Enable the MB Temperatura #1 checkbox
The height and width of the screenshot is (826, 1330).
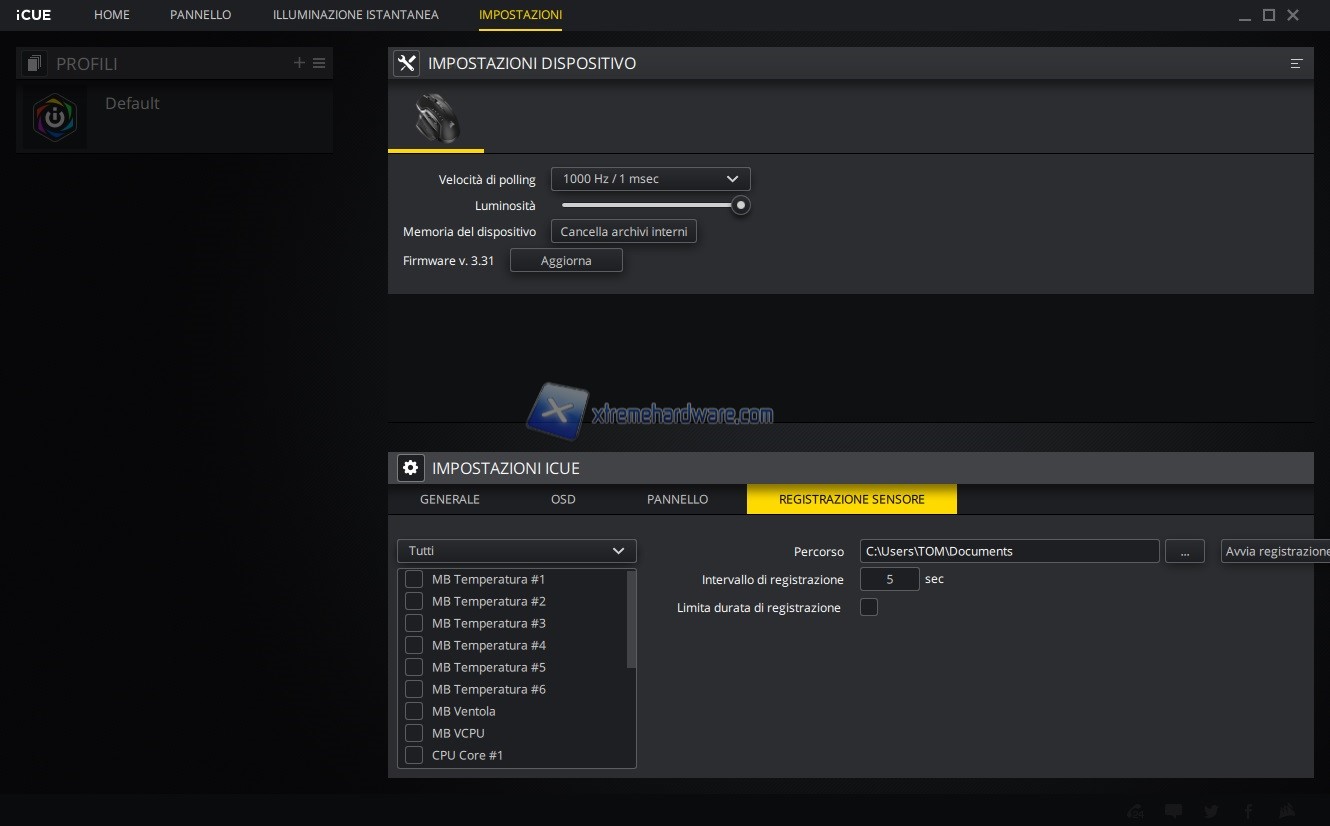[413, 579]
